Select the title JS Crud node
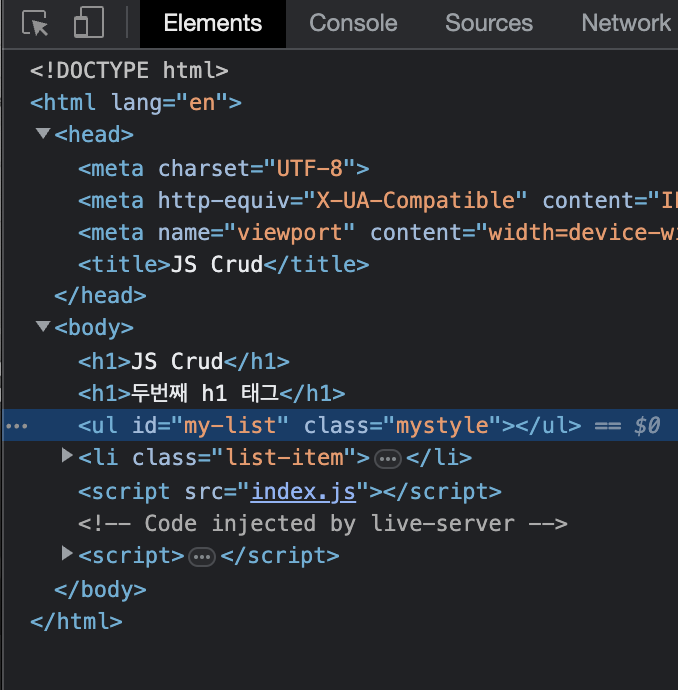The height and width of the screenshot is (690, 678). coord(224,265)
